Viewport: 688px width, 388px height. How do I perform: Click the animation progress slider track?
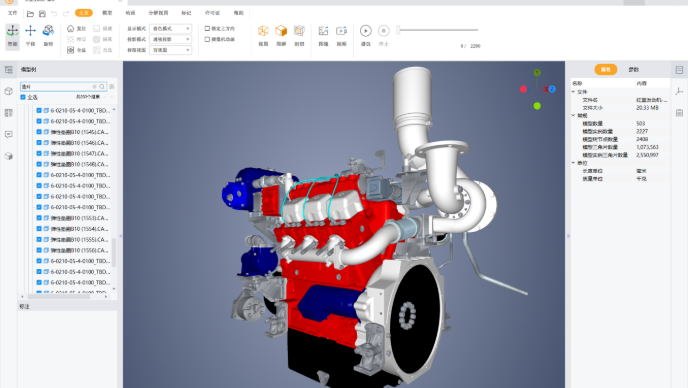(437, 30)
